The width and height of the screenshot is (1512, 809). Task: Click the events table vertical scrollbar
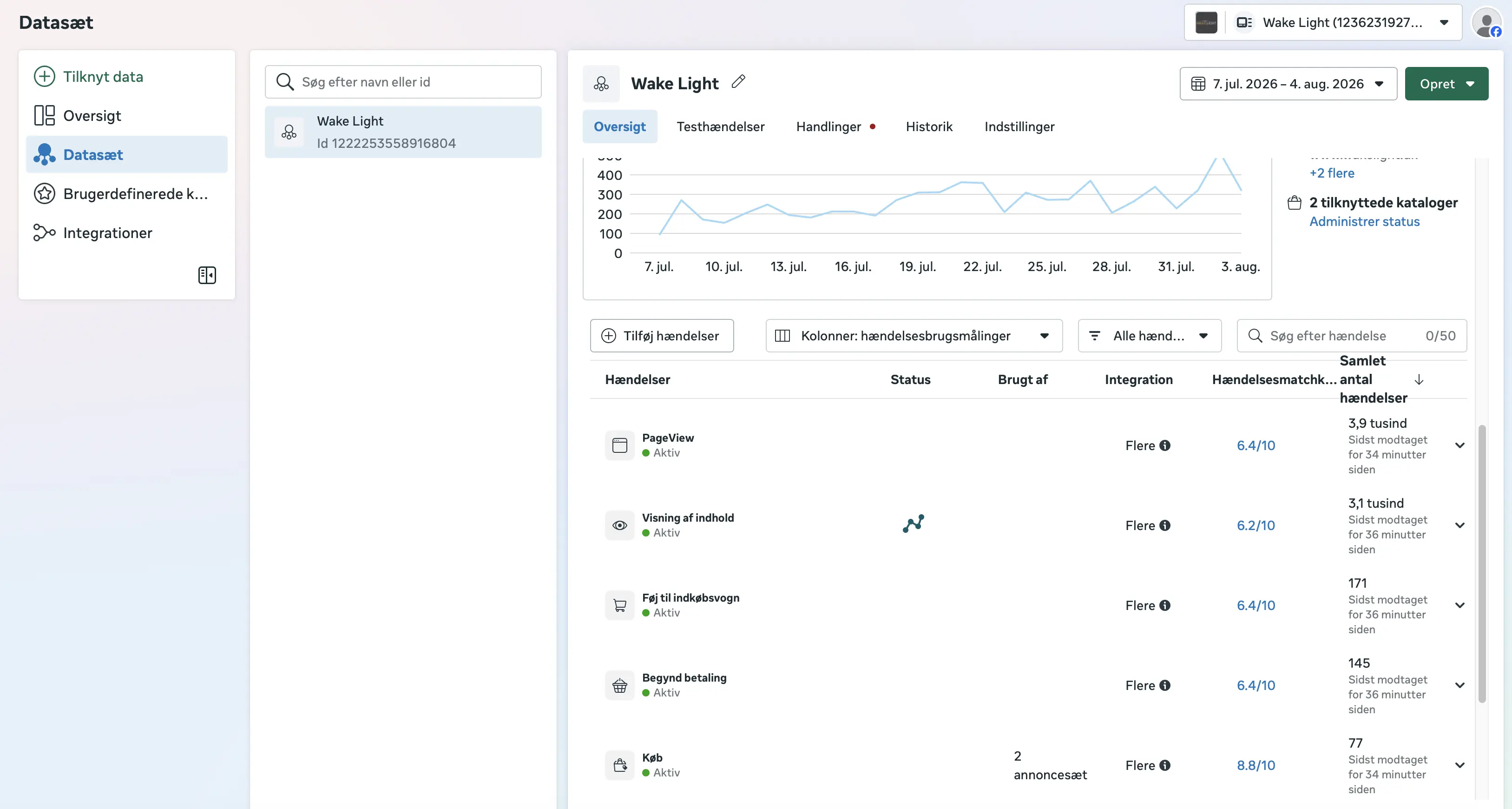coord(1481,564)
